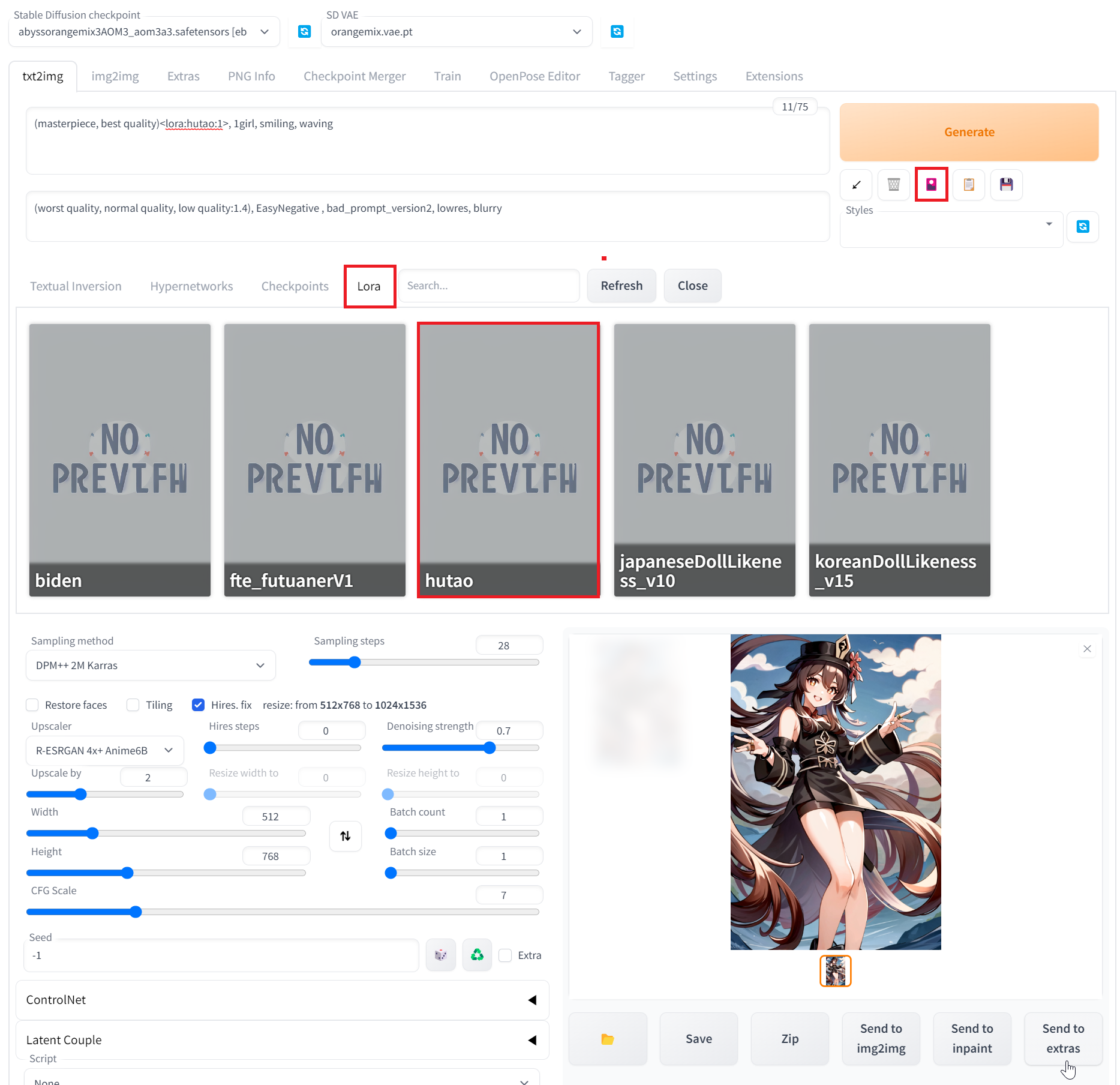Screen dimensions: 1120x1085
Task: Expand the ControlNet section
Action: [282, 1000]
